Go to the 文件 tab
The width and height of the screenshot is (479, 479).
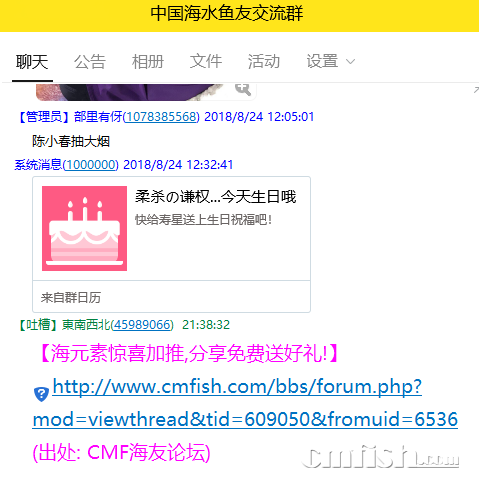point(206,62)
